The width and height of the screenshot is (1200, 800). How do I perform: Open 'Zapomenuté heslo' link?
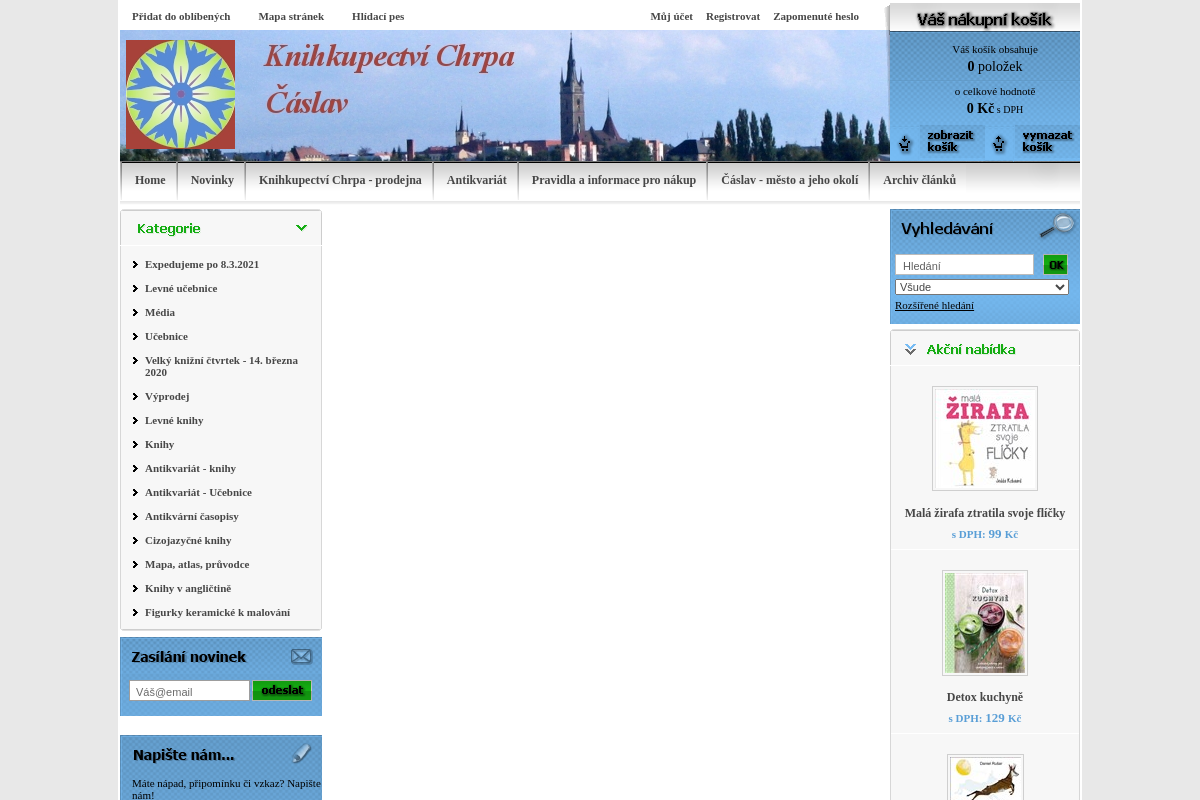(816, 16)
